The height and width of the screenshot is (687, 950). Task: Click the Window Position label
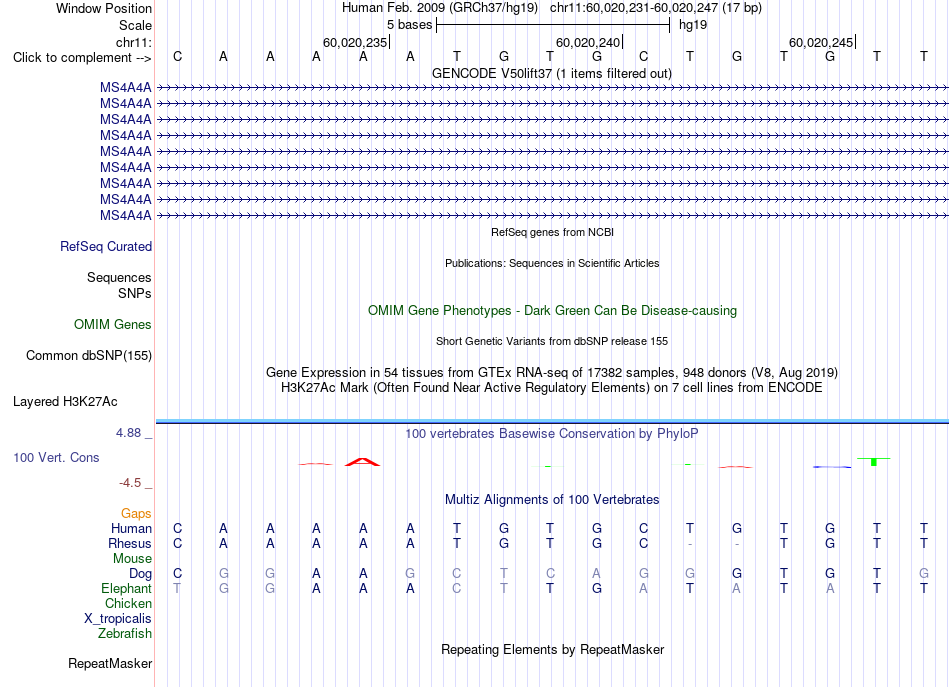tap(104, 8)
